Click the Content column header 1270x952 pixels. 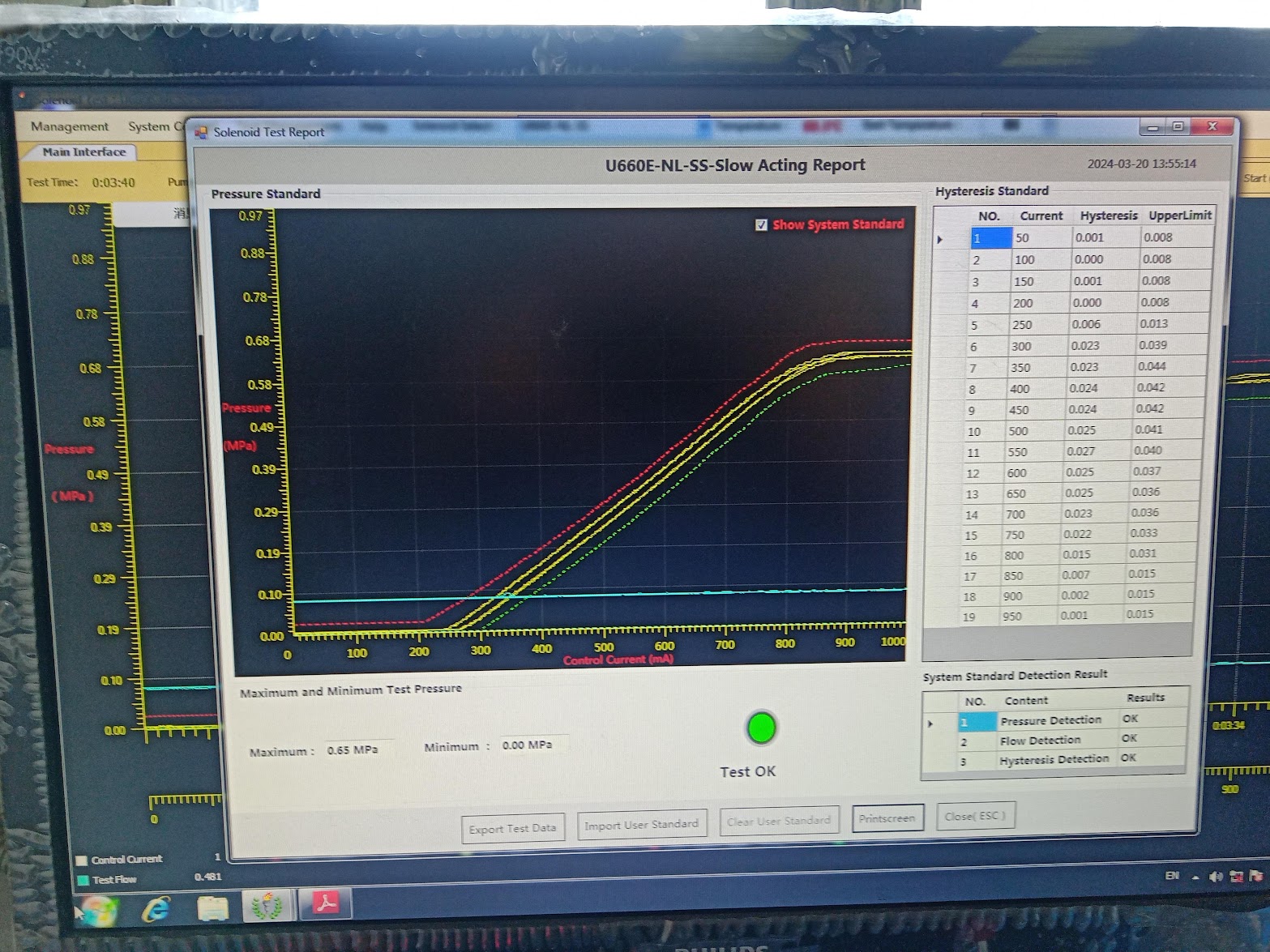1026,700
